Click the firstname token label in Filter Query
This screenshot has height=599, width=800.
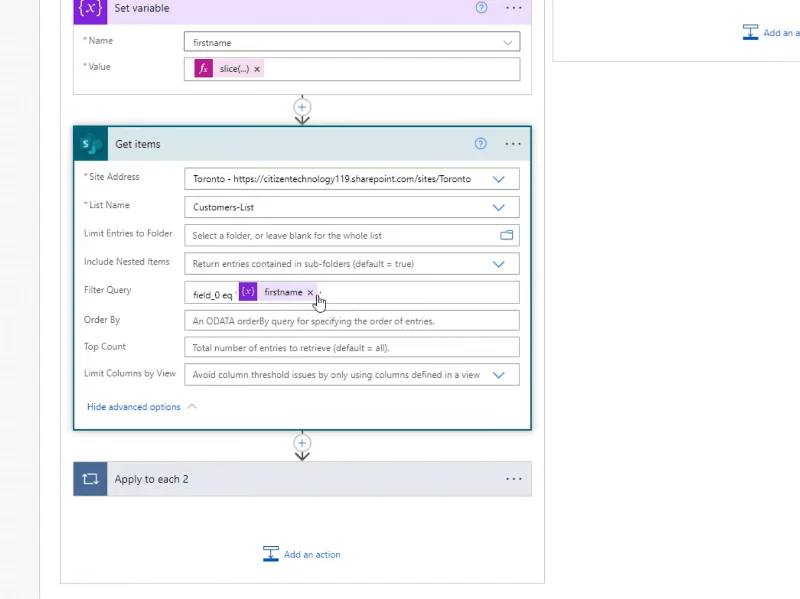tap(283, 292)
